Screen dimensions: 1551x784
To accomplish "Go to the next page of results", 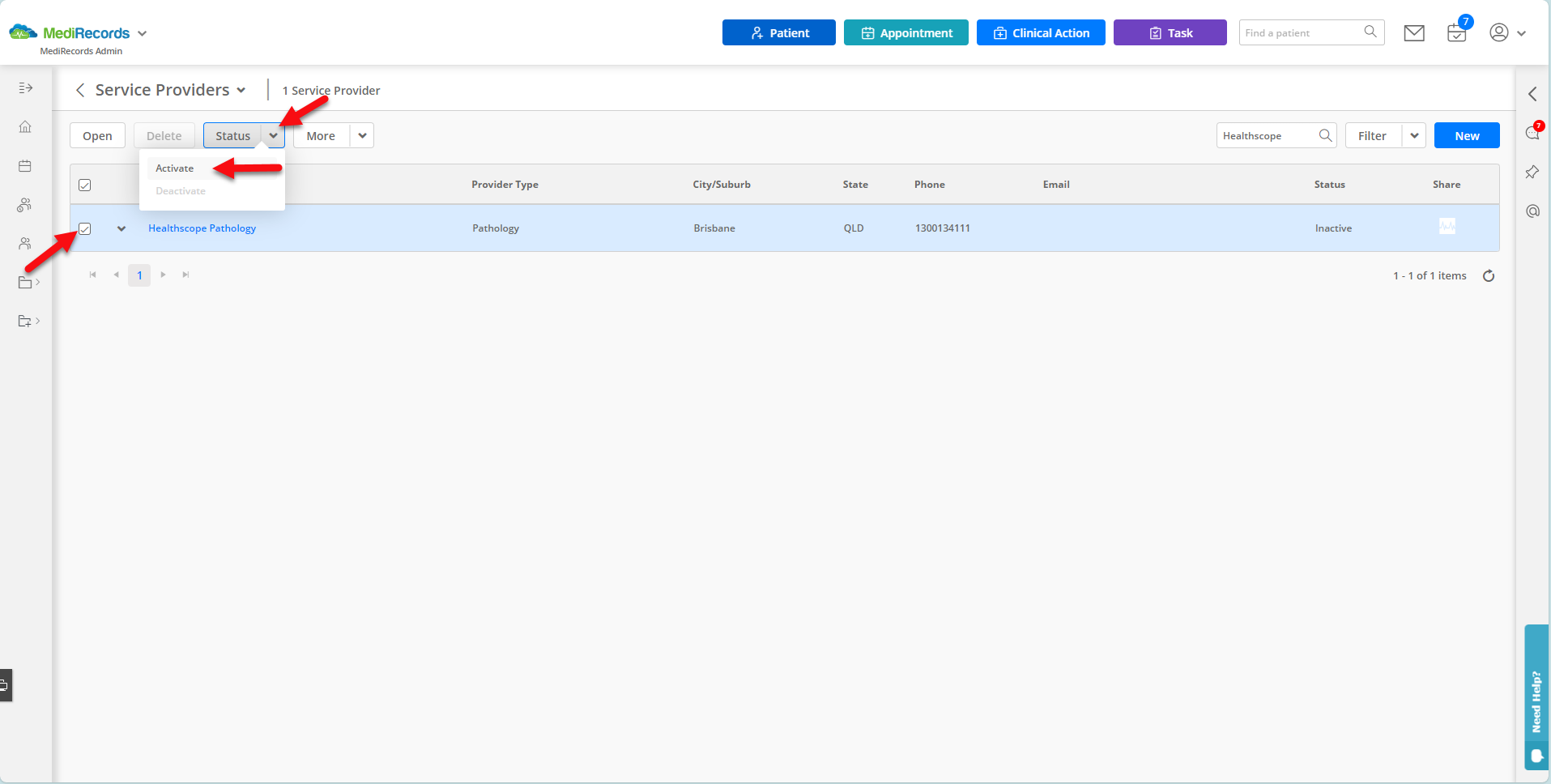I will (x=163, y=275).
